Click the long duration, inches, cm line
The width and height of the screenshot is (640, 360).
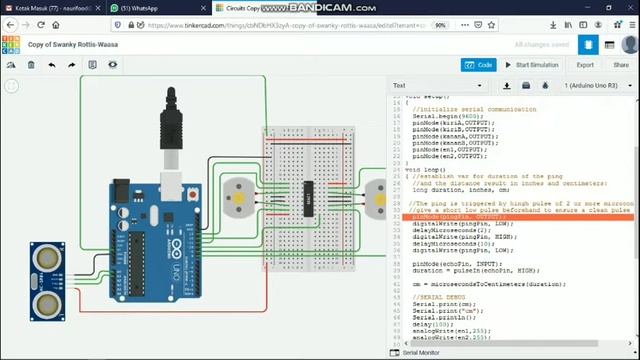461,190
